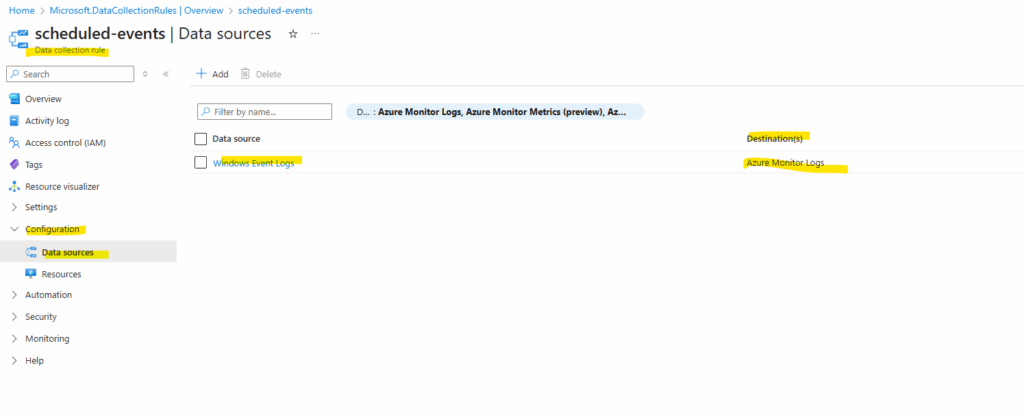The image size is (1024, 415).
Task: Click the Overview sidebar icon
Action: [14, 99]
